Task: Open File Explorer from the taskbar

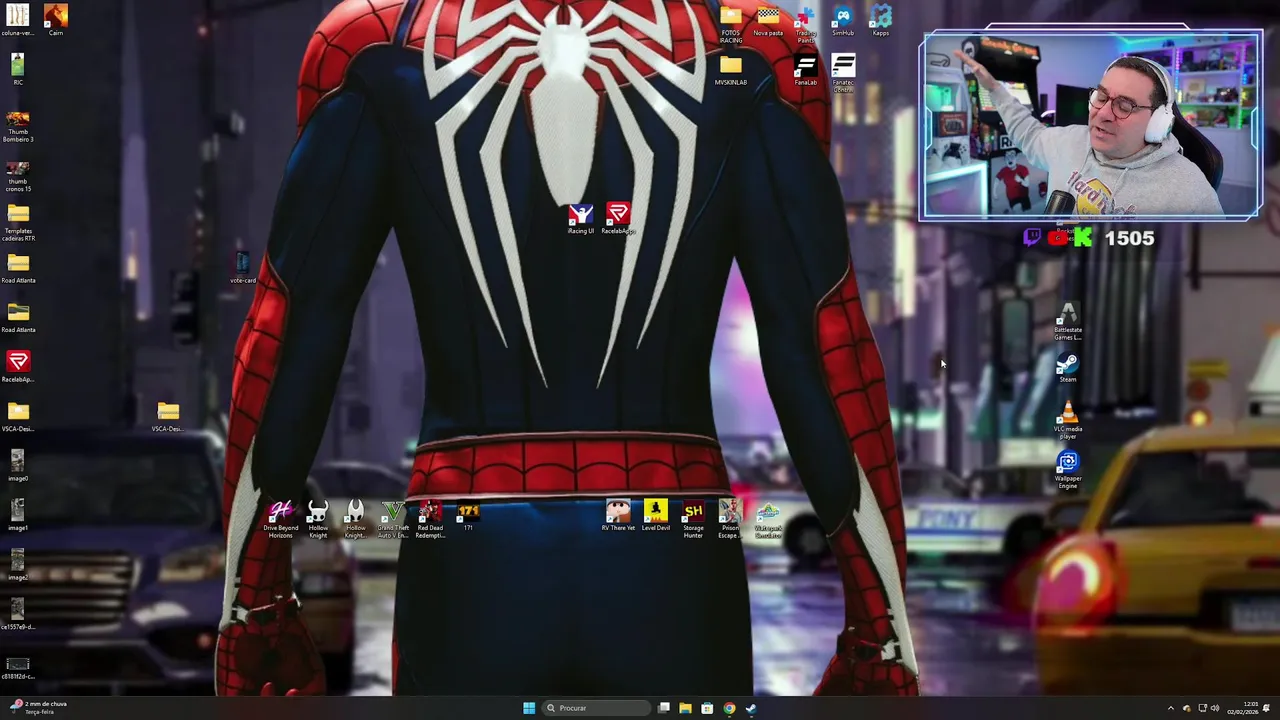Action: [685, 708]
